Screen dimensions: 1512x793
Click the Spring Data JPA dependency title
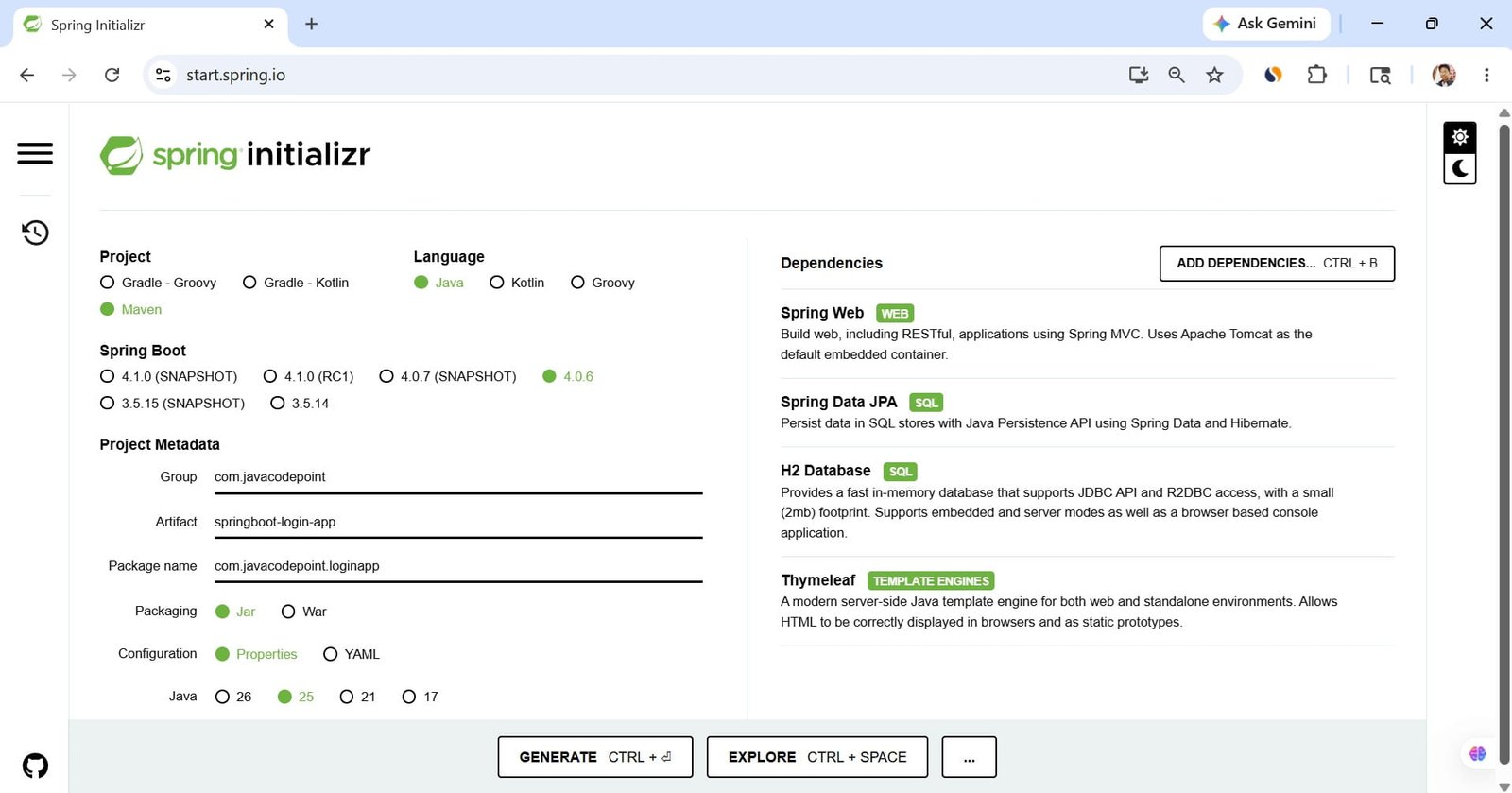(838, 402)
